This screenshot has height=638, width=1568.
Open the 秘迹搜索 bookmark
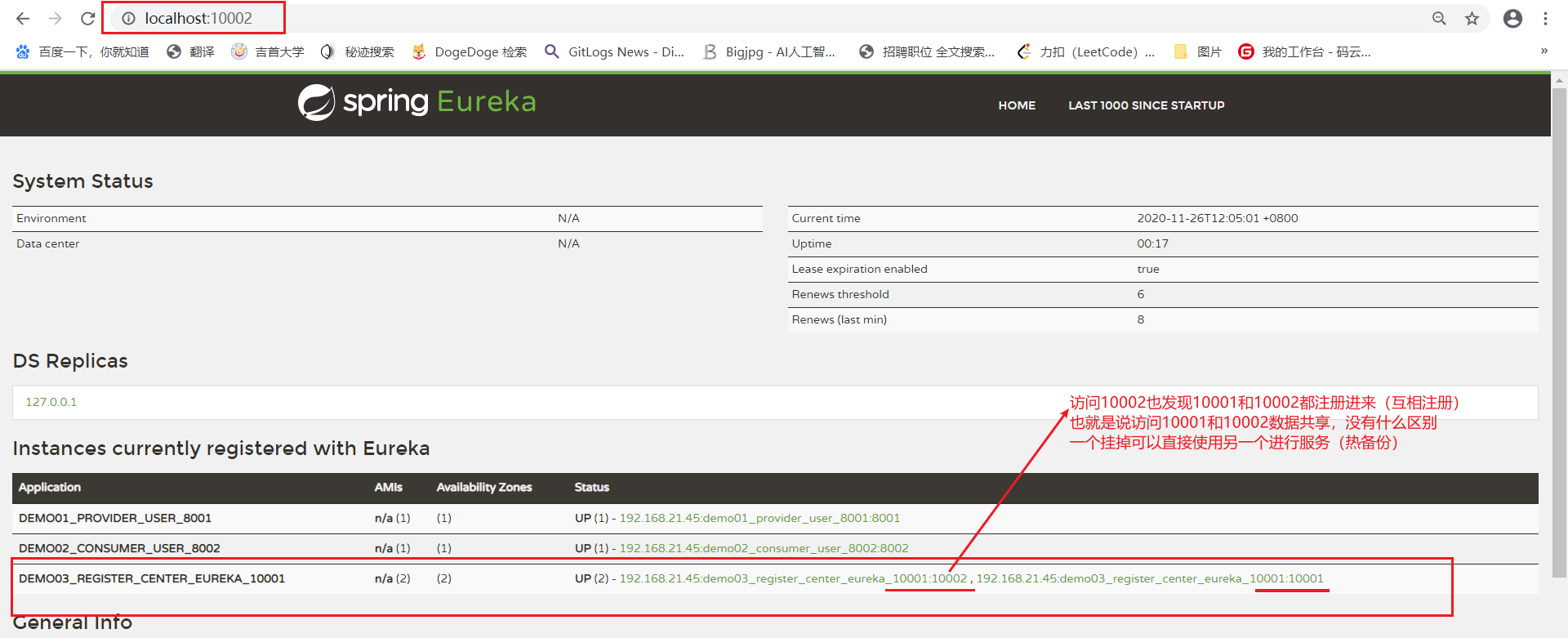pos(358,51)
